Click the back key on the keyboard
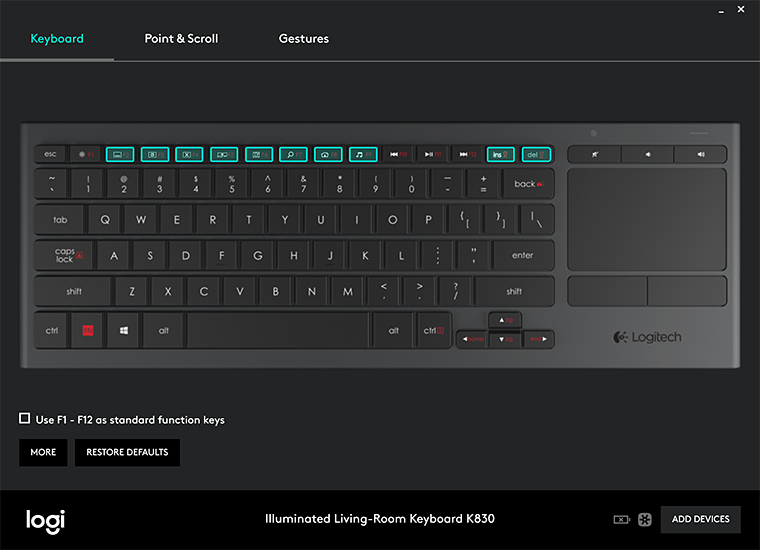This screenshot has width=760, height=550. 528,184
